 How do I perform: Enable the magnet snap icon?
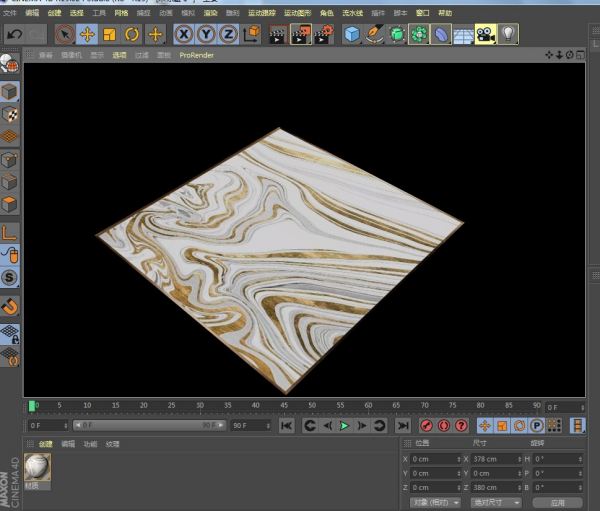[x=10, y=305]
